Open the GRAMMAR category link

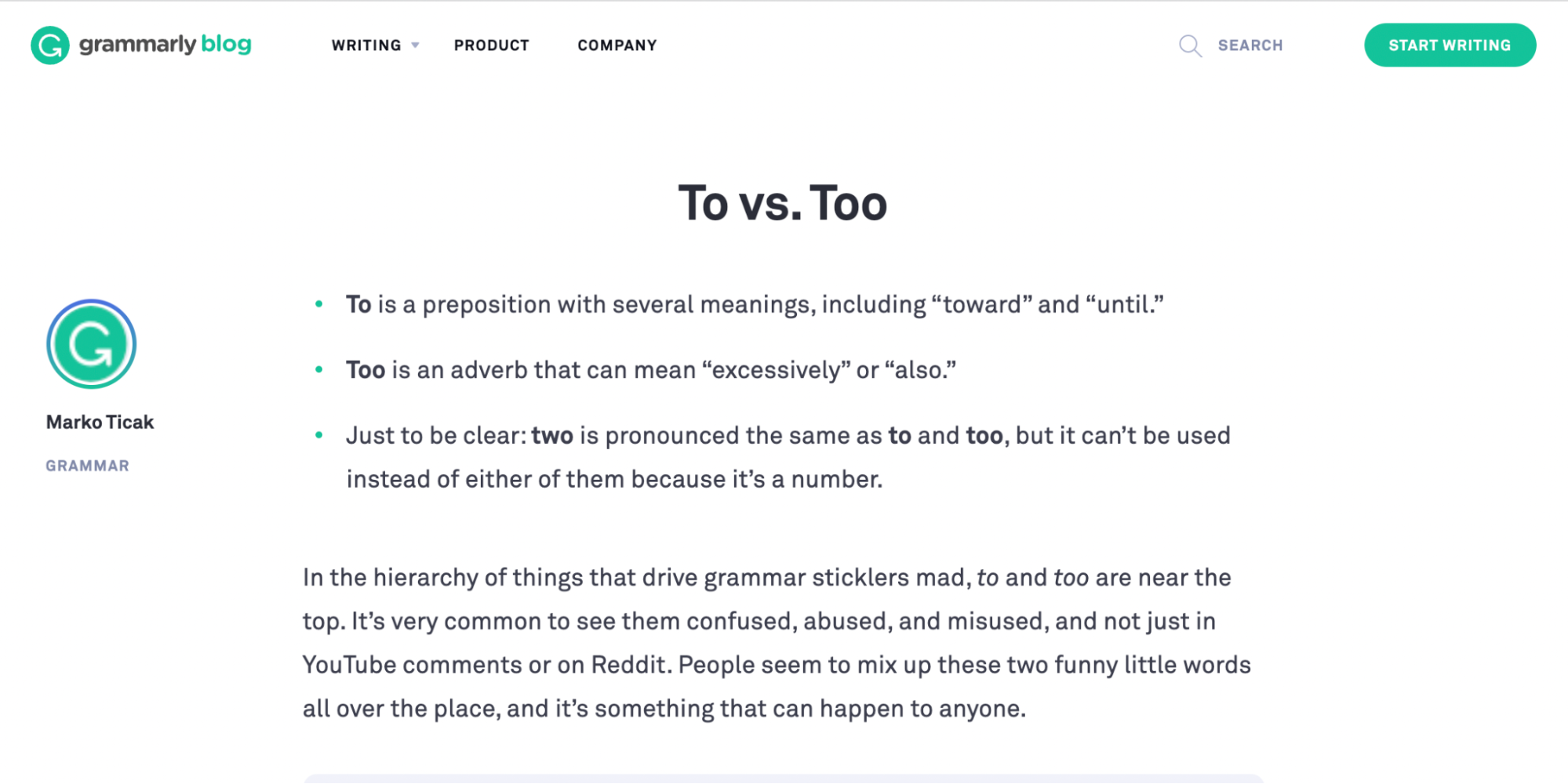[x=87, y=465]
